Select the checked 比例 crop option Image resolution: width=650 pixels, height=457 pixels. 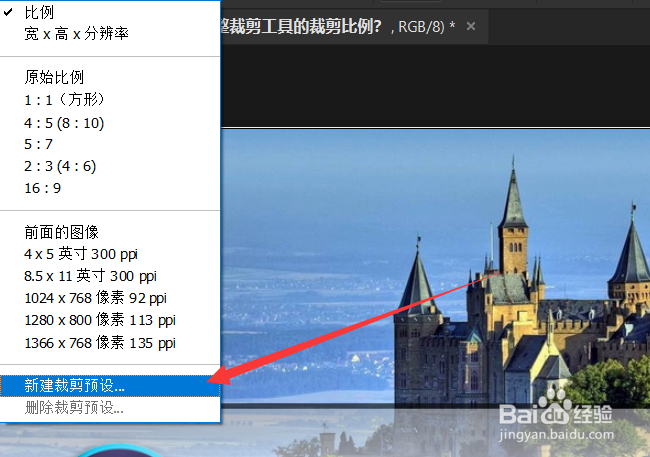[x=110, y=12]
